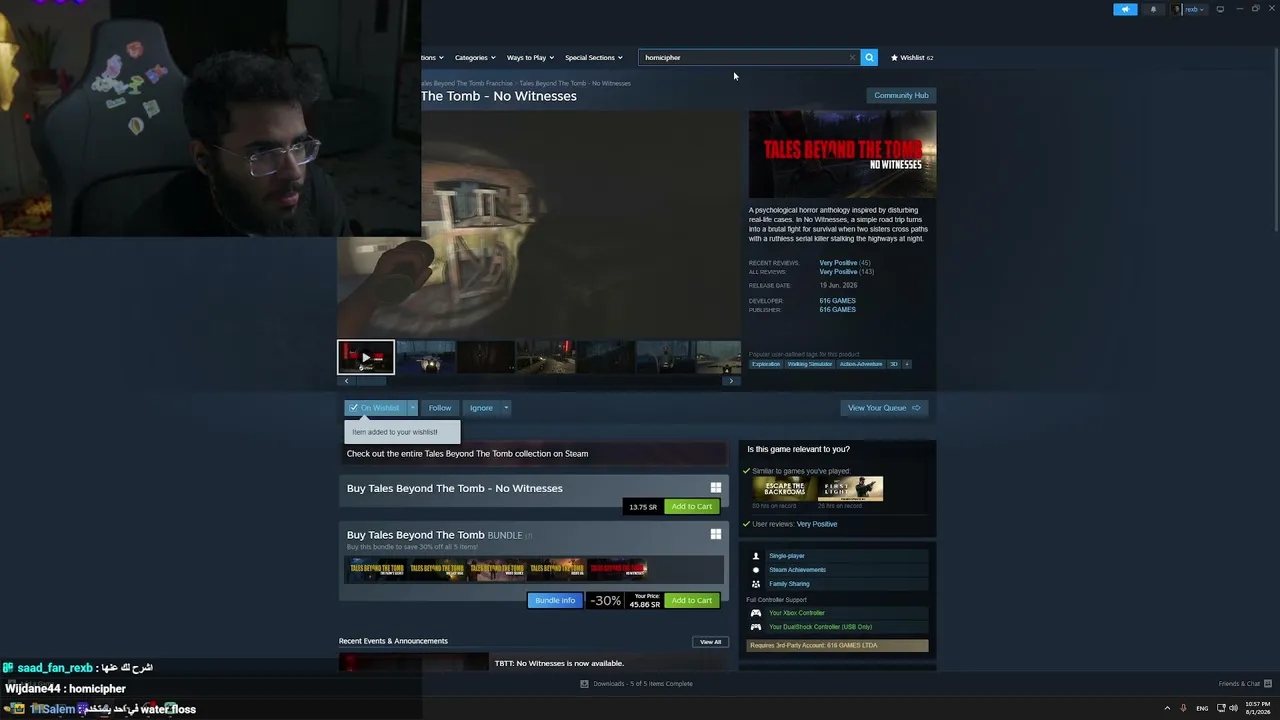Expand the Categories menu
The image size is (1280, 720).
pyautogui.click(x=474, y=57)
